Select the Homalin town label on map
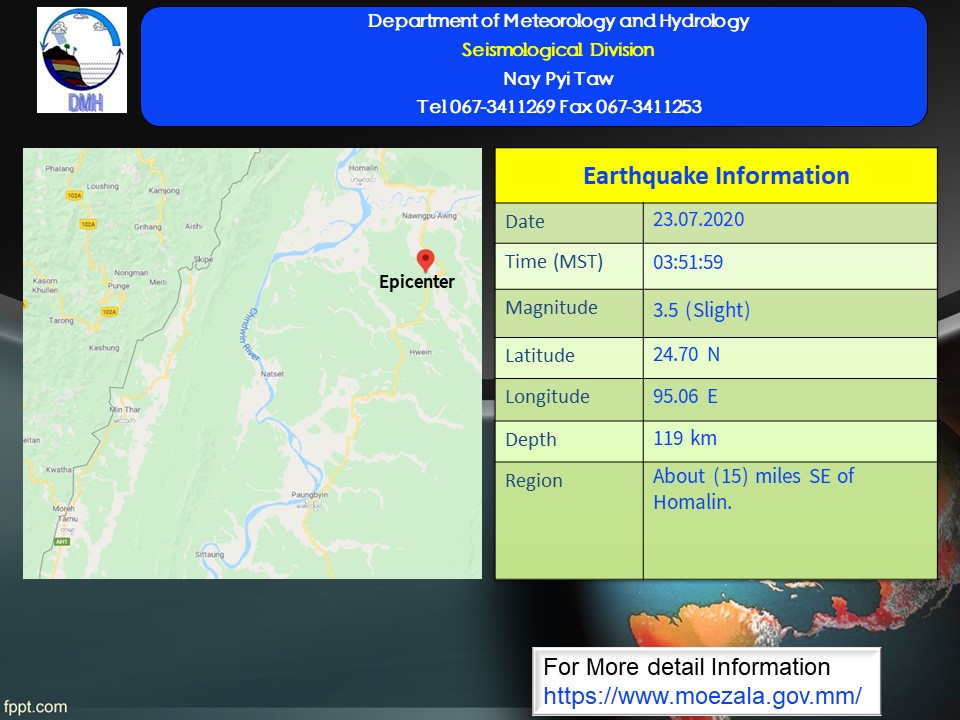960x720 pixels. (364, 168)
